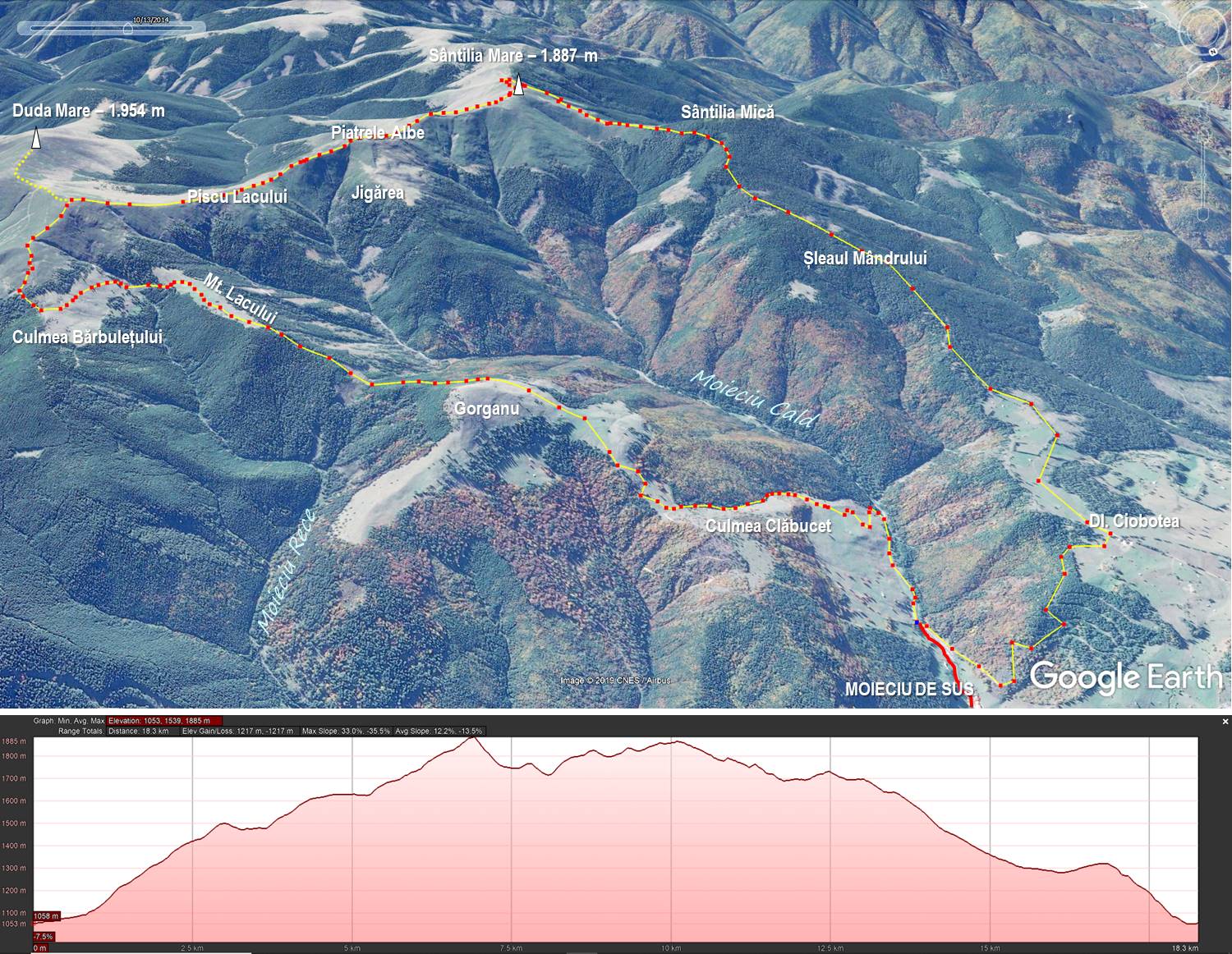Viewport: 1232px width, 954px height.
Task: Click the Culmea Clăbucet map label
Action: pyautogui.click(x=768, y=526)
